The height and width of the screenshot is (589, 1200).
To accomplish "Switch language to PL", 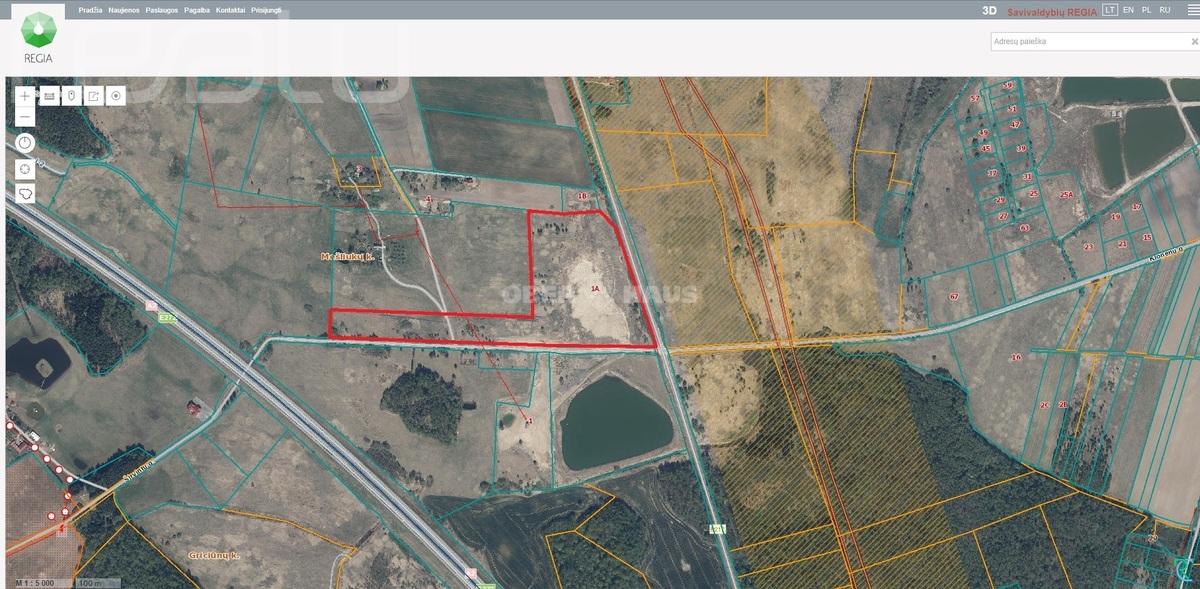I will (x=1146, y=10).
